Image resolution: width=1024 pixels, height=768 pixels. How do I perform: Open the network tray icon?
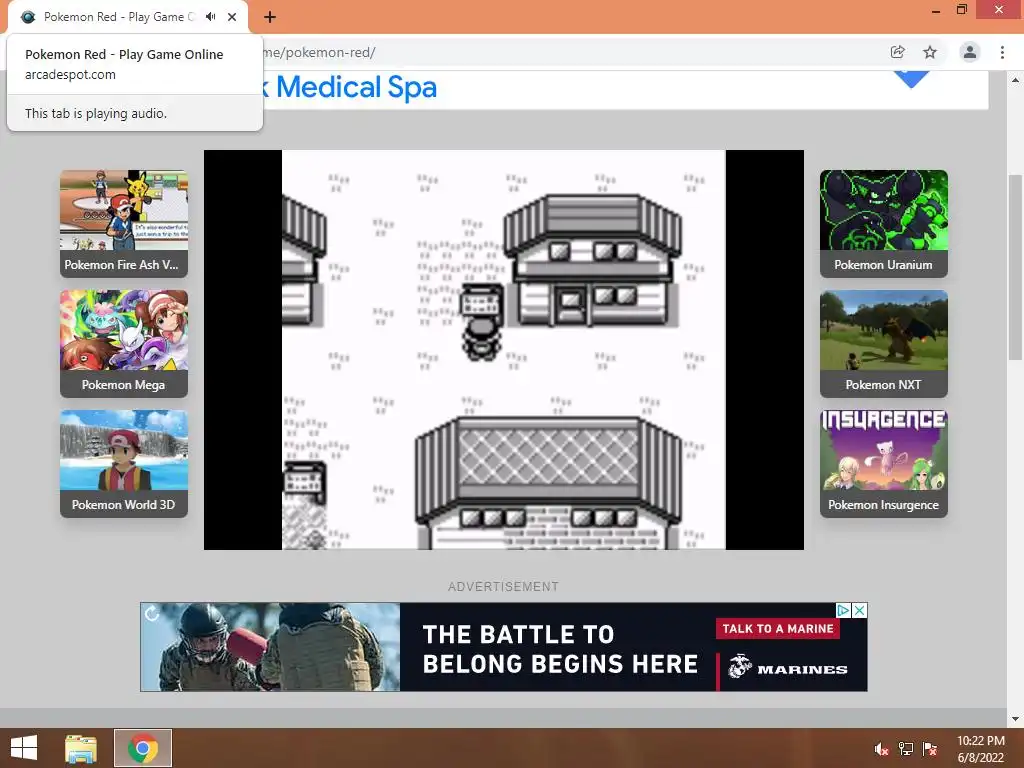[905, 748]
